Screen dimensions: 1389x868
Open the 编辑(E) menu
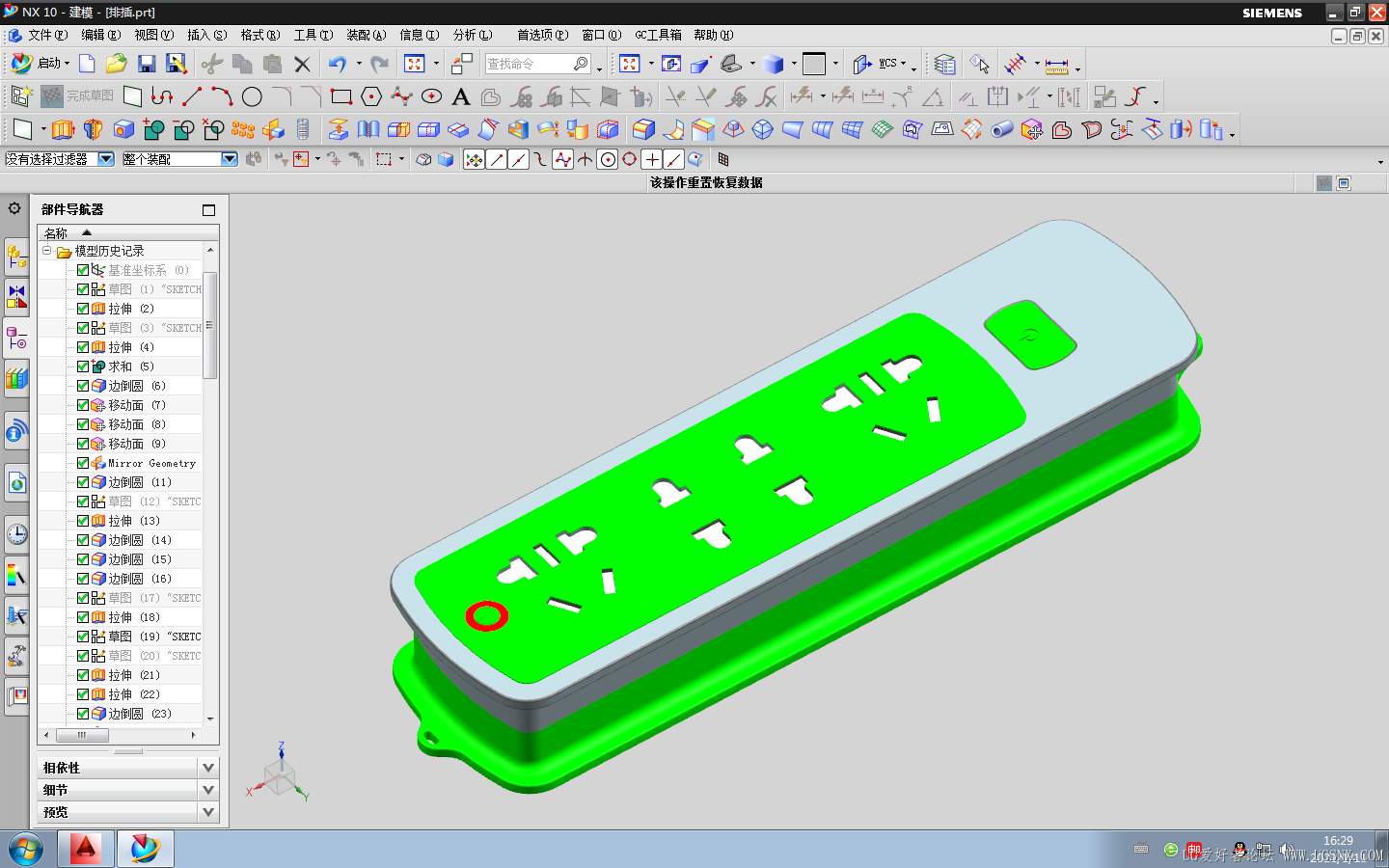pyautogui.click(x=101, y=35)
